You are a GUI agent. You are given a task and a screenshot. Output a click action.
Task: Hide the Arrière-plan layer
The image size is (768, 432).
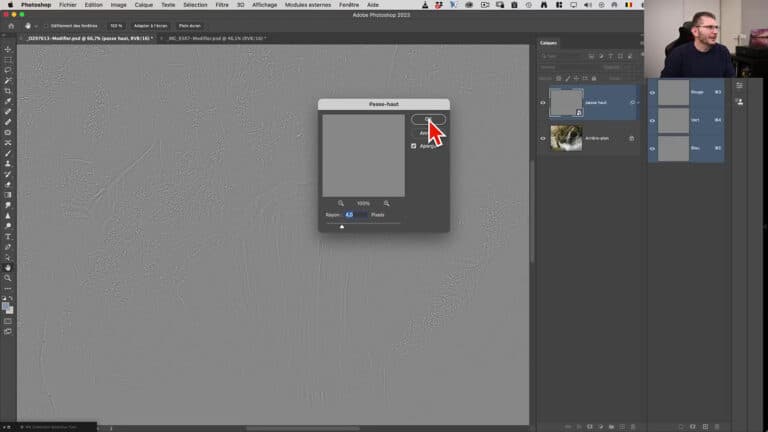[543, 139]
